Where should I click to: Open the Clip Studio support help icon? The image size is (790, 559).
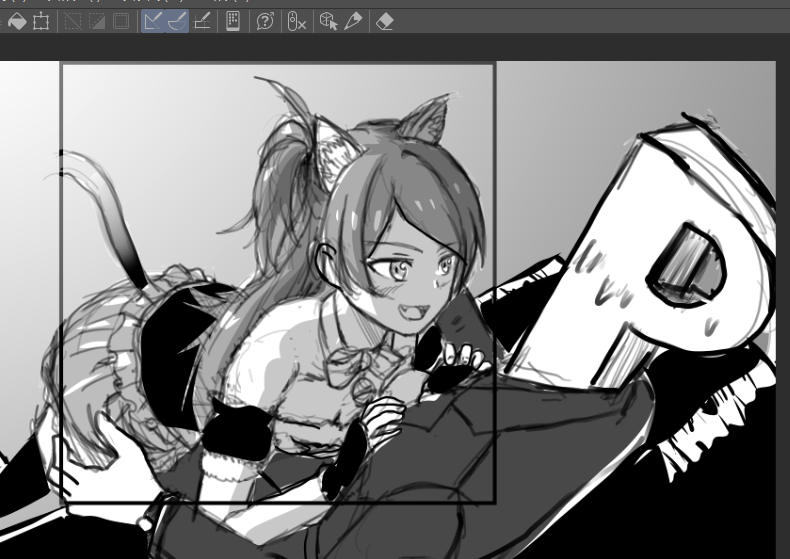265,22
